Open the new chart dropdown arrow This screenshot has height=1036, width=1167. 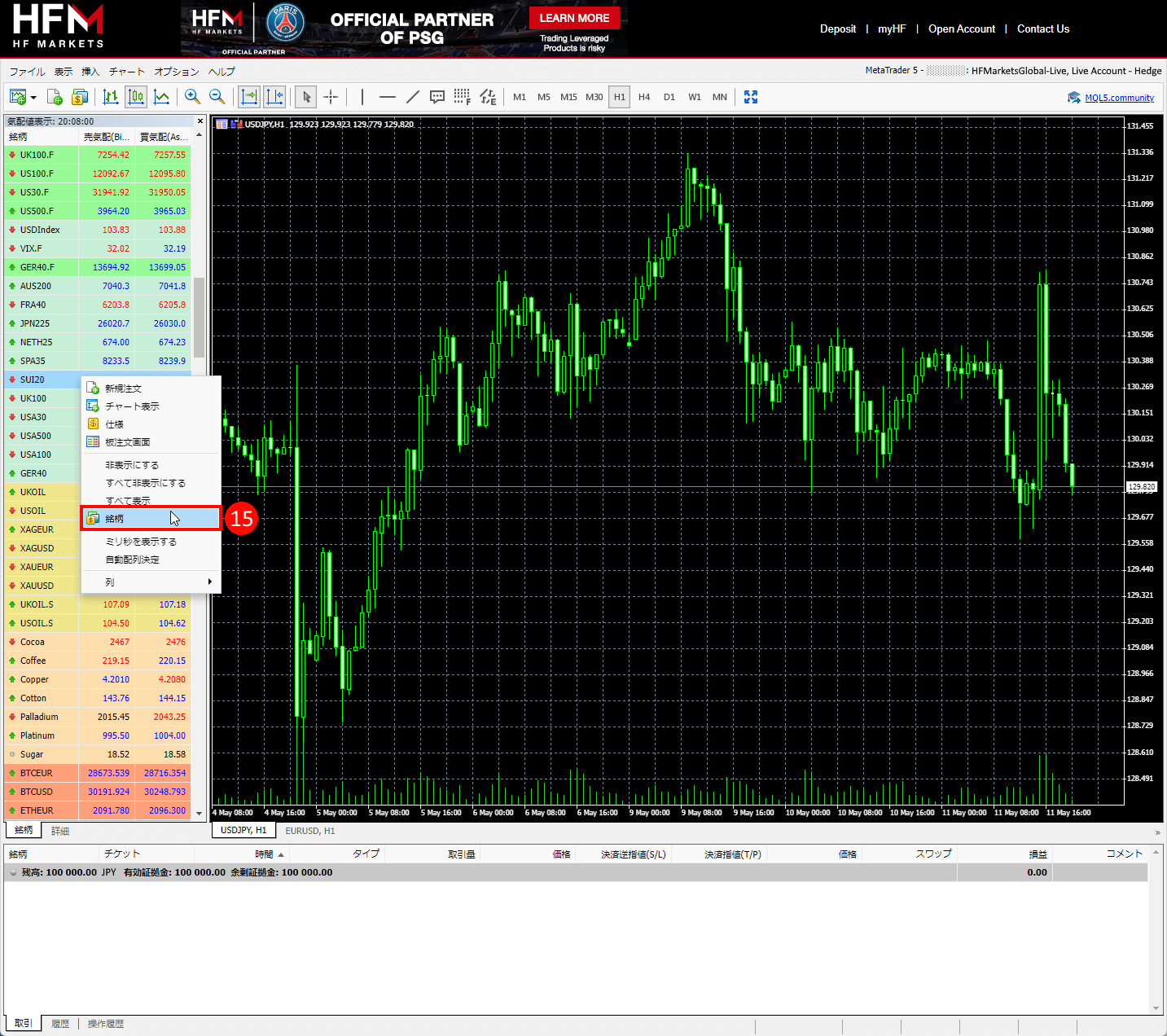[x=33, y=97]
